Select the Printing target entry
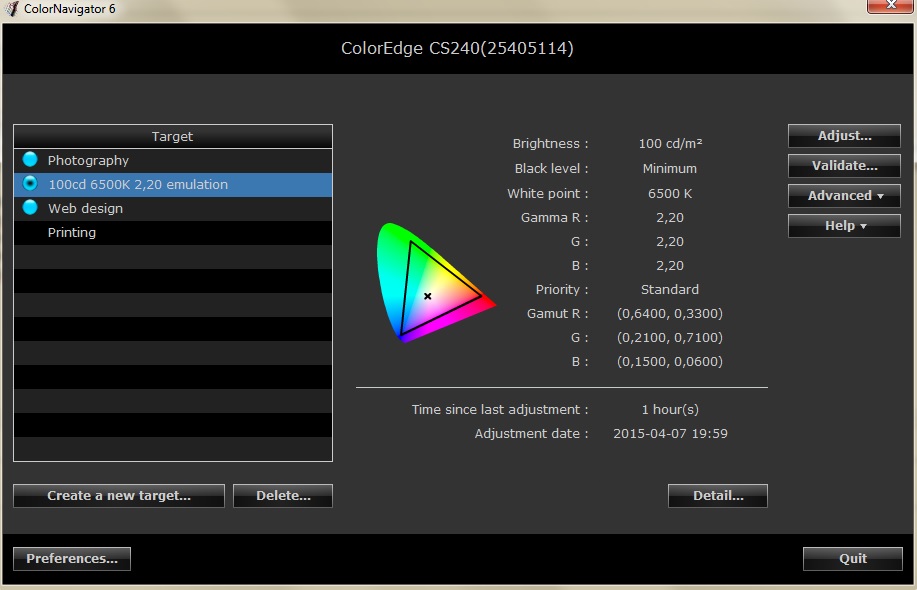The width and height of the screenshot is (917, 590). (x=72, y=232)
